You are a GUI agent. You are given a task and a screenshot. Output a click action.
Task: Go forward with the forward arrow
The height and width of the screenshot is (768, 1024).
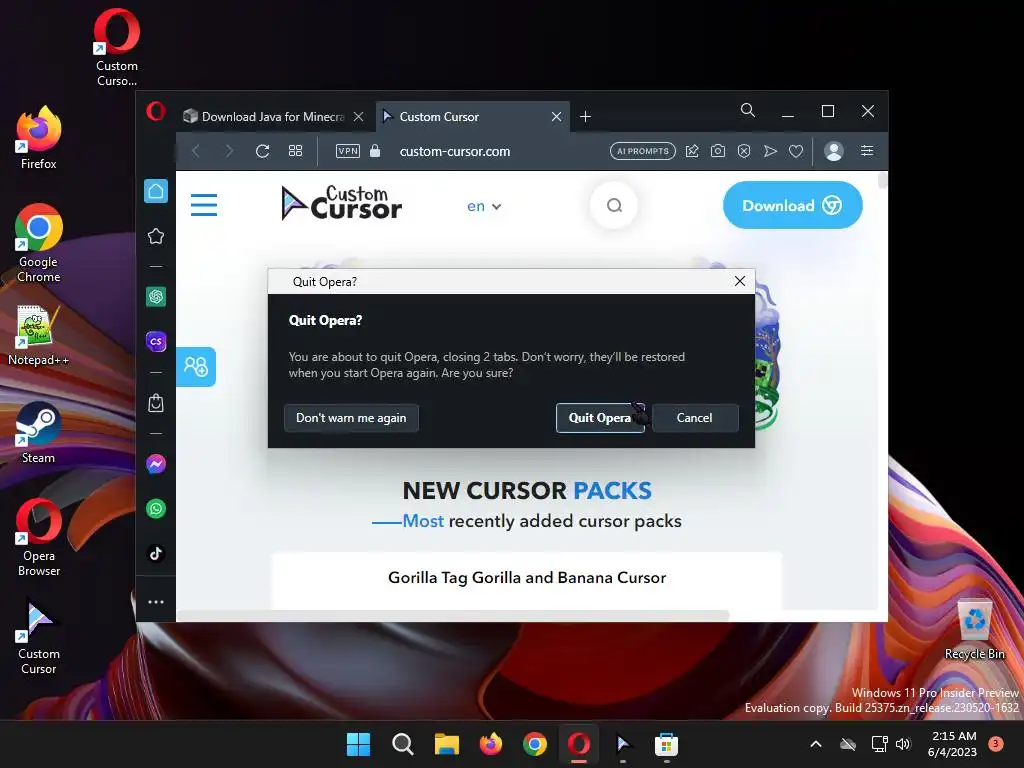pos(229,152)
